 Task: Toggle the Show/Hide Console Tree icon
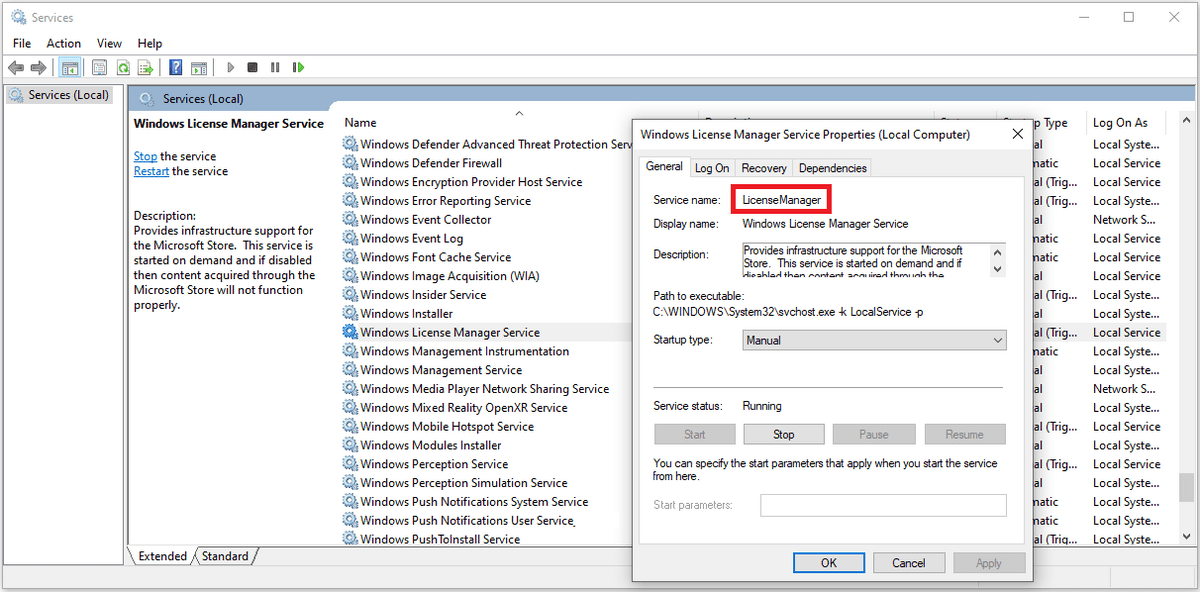coord(70,67)
